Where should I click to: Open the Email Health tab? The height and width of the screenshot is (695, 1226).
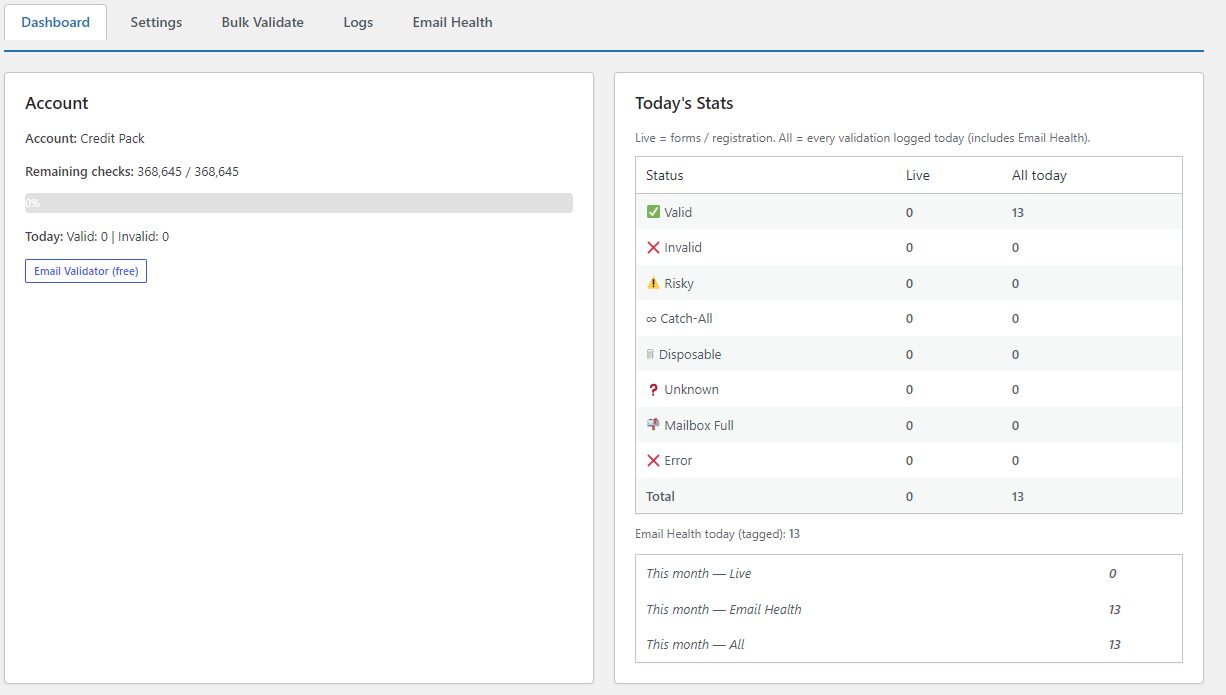pyautogui.click(x=452, y=22)
